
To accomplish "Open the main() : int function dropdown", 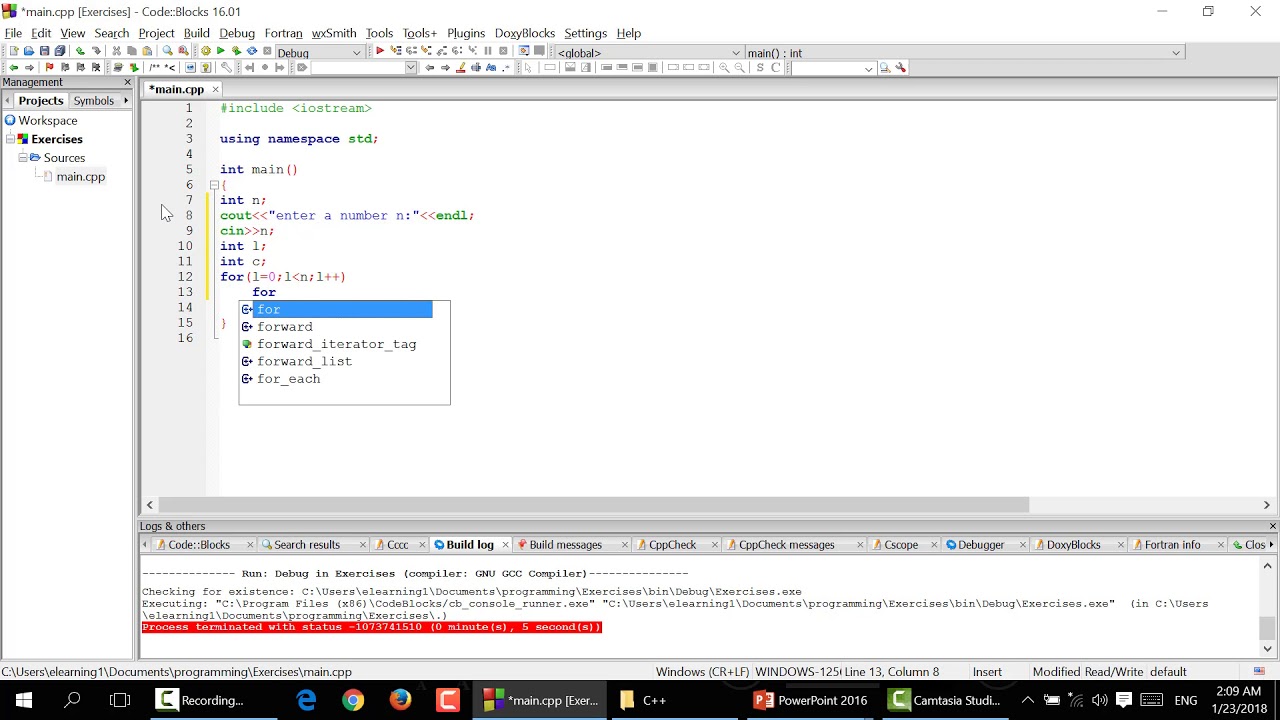I will click(x=1176, y=53).
